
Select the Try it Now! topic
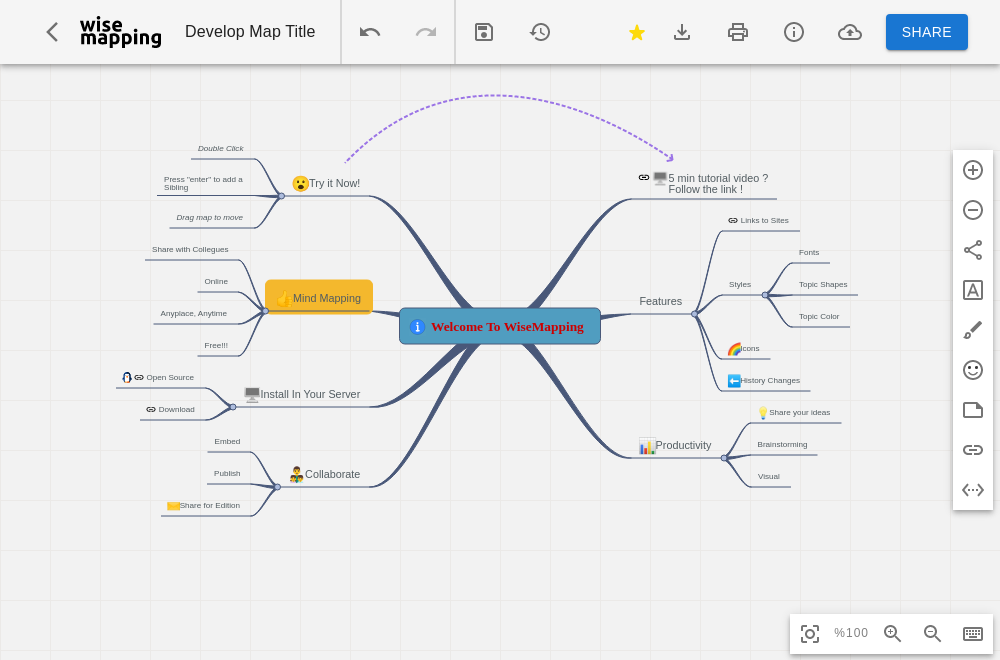(327, 184)
